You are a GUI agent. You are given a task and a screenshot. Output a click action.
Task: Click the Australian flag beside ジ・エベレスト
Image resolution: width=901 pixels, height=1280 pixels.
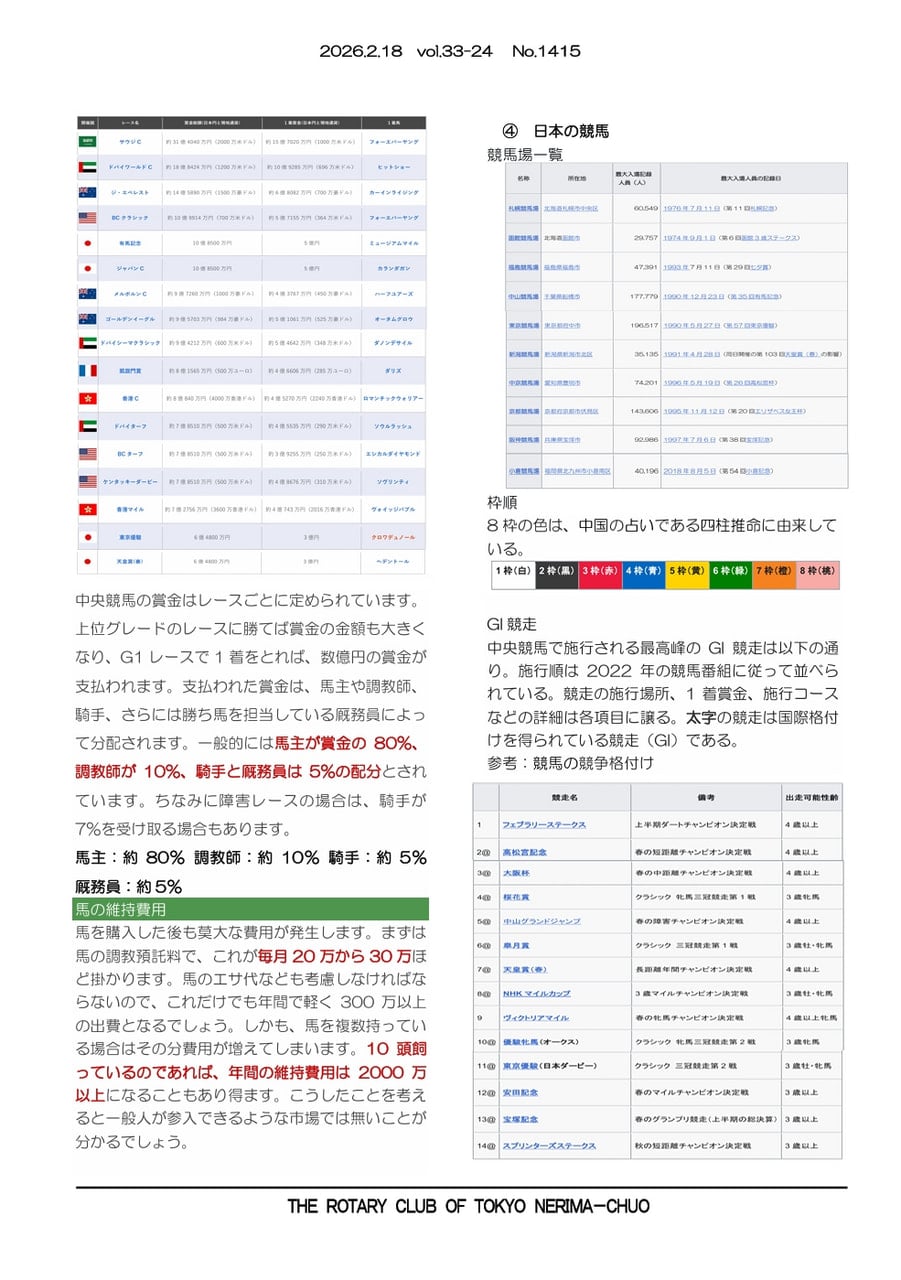tap(88, 192)
